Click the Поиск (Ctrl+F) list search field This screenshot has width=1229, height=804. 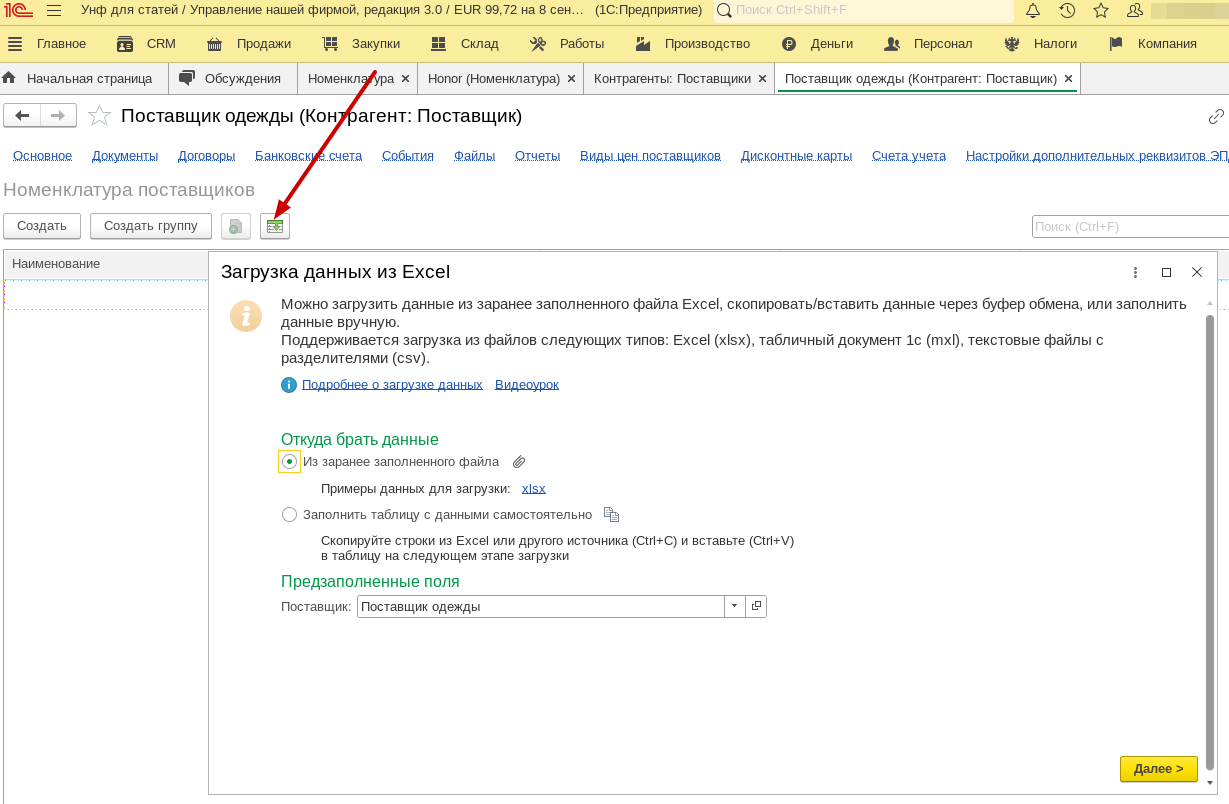(x=1130, y=227)
